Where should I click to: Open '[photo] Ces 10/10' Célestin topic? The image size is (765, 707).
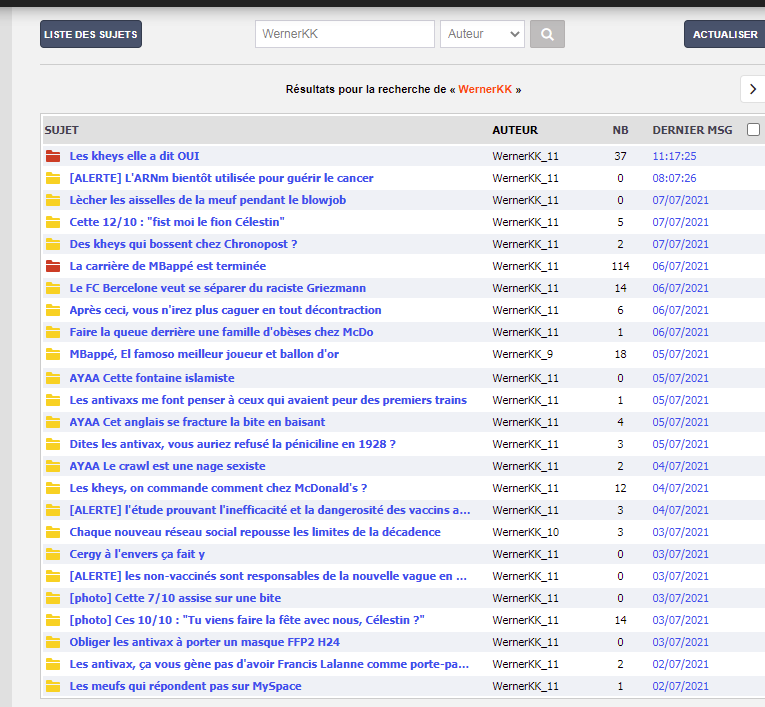[x=247, y=620]
